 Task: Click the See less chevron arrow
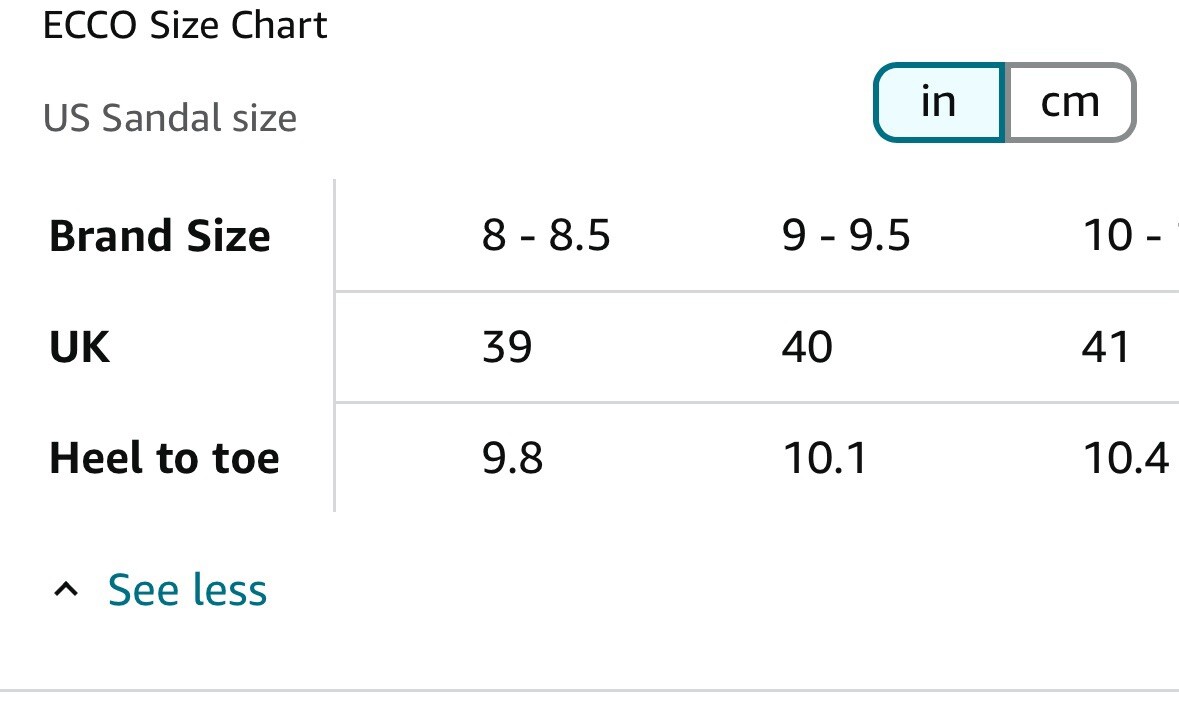(66, 589)
